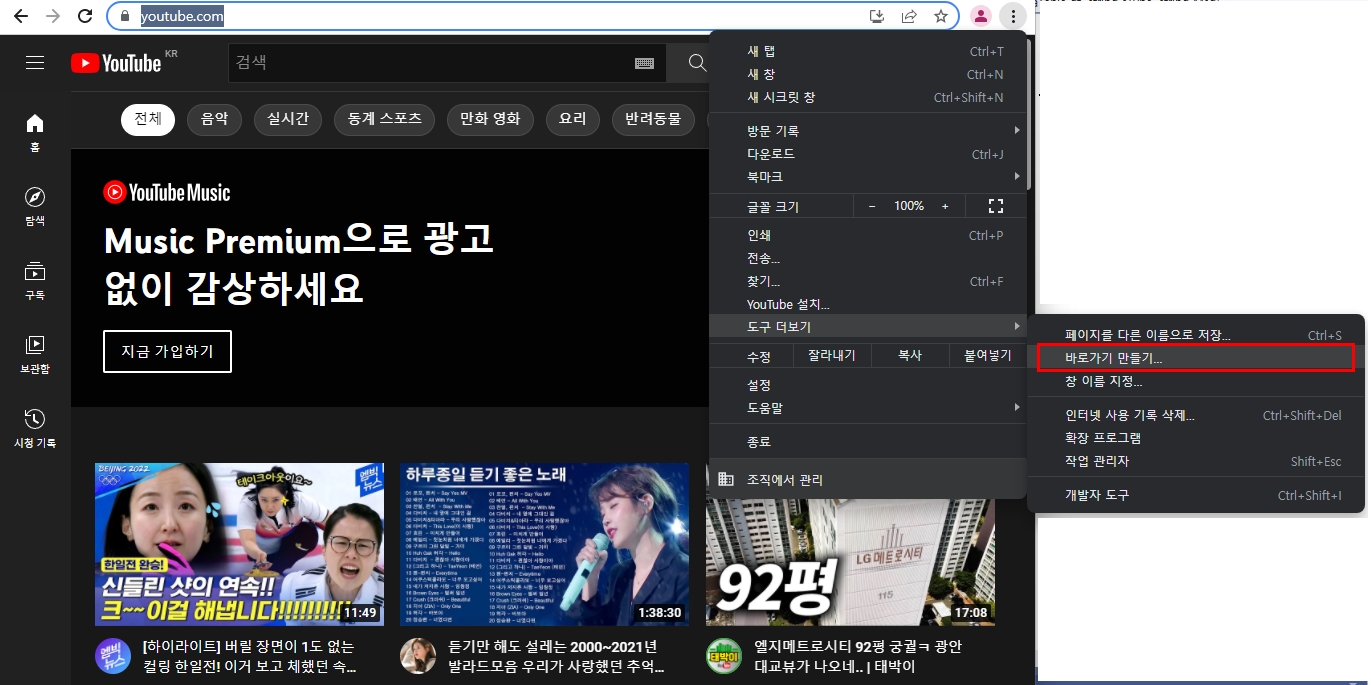Open 탐색 in the YouTube sidebar
The height and width of the screenshot is (685, 1371).
click(x=35, y=206)
